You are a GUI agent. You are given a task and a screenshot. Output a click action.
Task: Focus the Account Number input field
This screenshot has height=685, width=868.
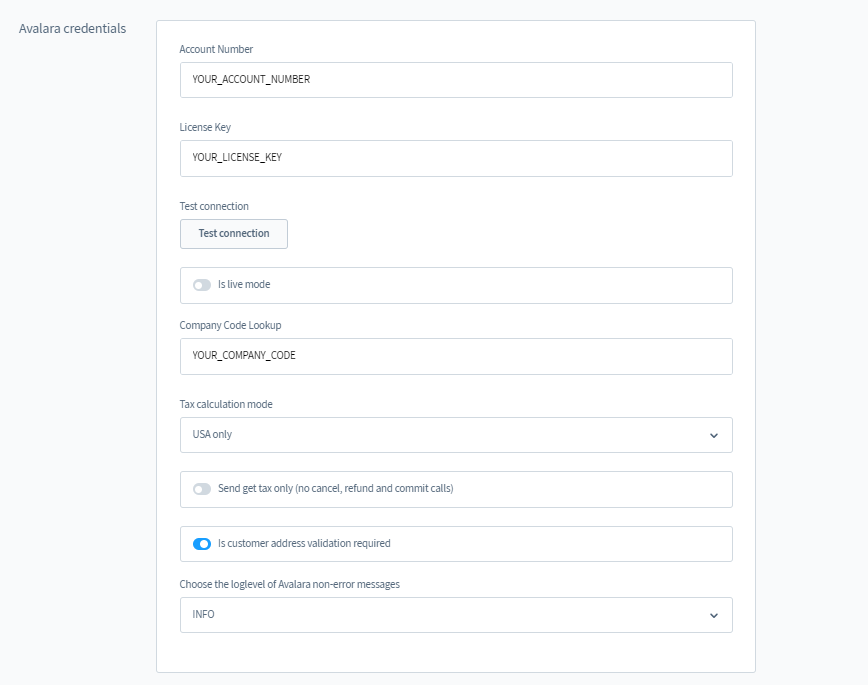click(x=456, y=80)
